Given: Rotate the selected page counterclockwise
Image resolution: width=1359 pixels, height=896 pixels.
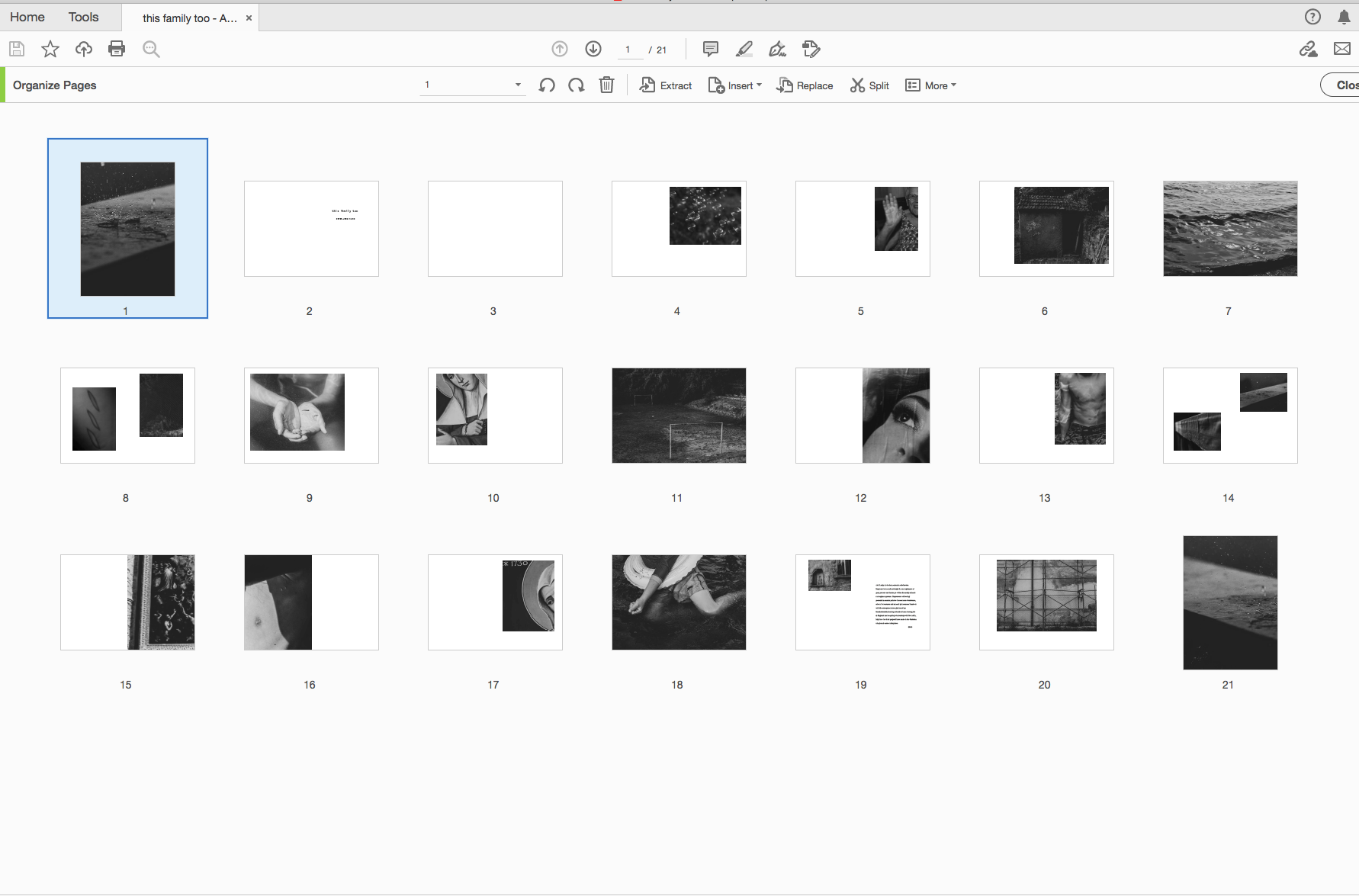Looking at the screenshot, I should point(546,85).
